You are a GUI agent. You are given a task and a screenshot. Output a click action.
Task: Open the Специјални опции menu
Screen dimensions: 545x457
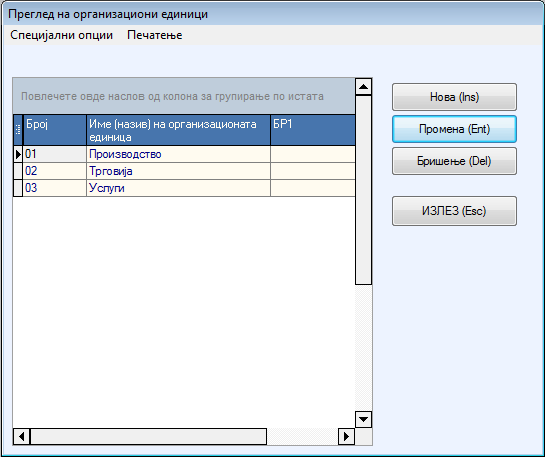tap(62, 35)
